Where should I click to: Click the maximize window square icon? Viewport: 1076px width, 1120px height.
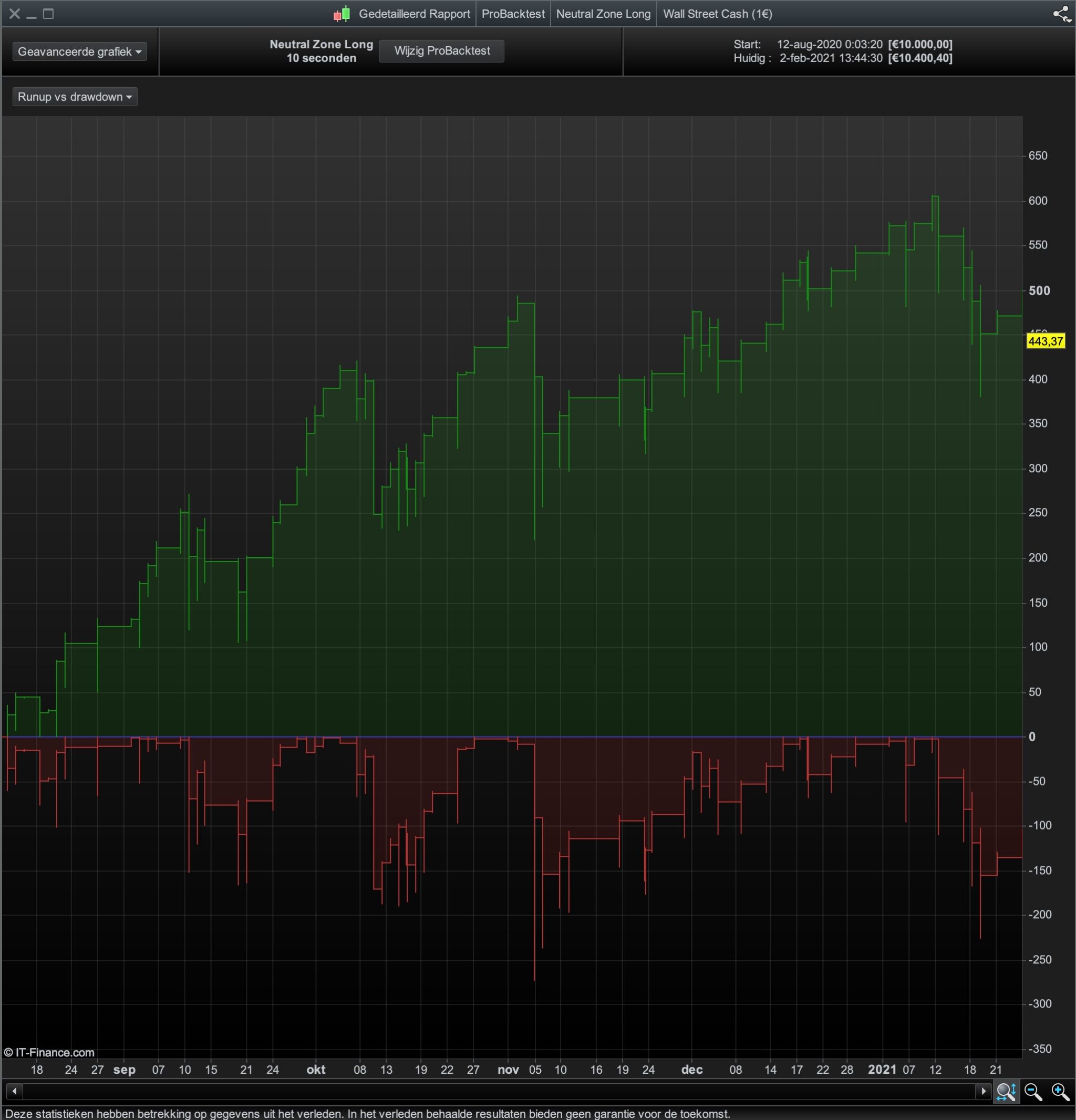click(x=48, y=14)
